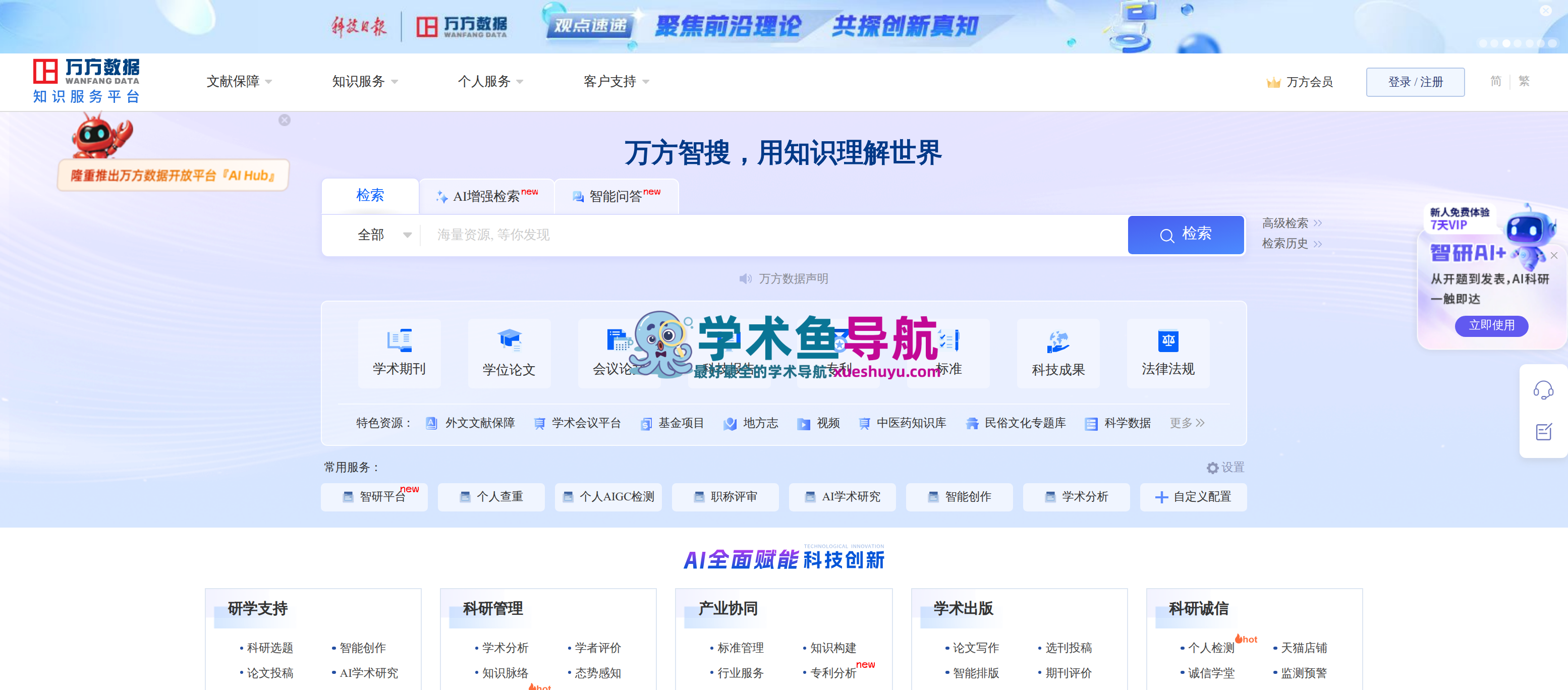
Task: Click the 天猫店铺 link
Action: tap(1304, 648)
